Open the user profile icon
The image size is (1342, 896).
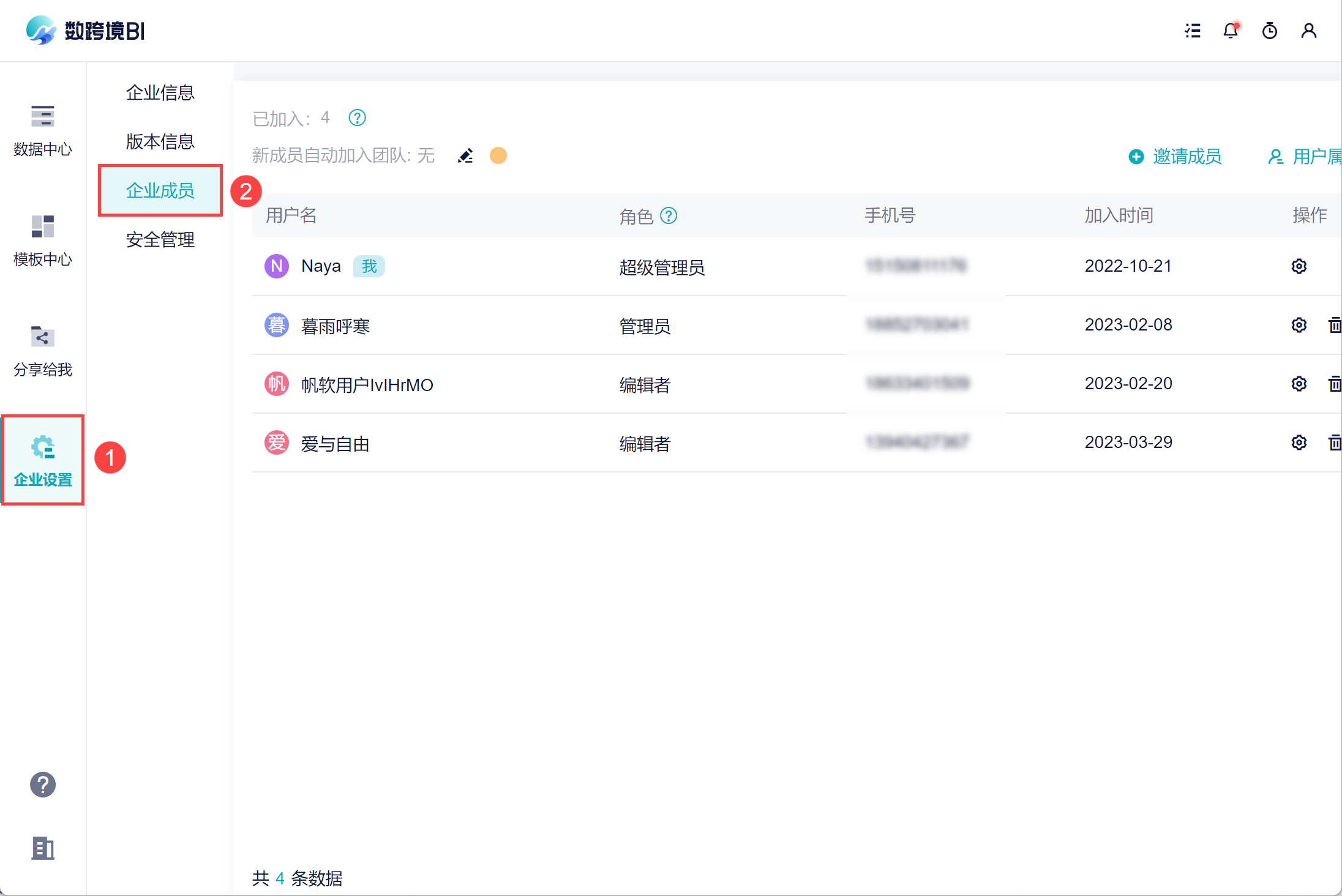coord(1309,31)
